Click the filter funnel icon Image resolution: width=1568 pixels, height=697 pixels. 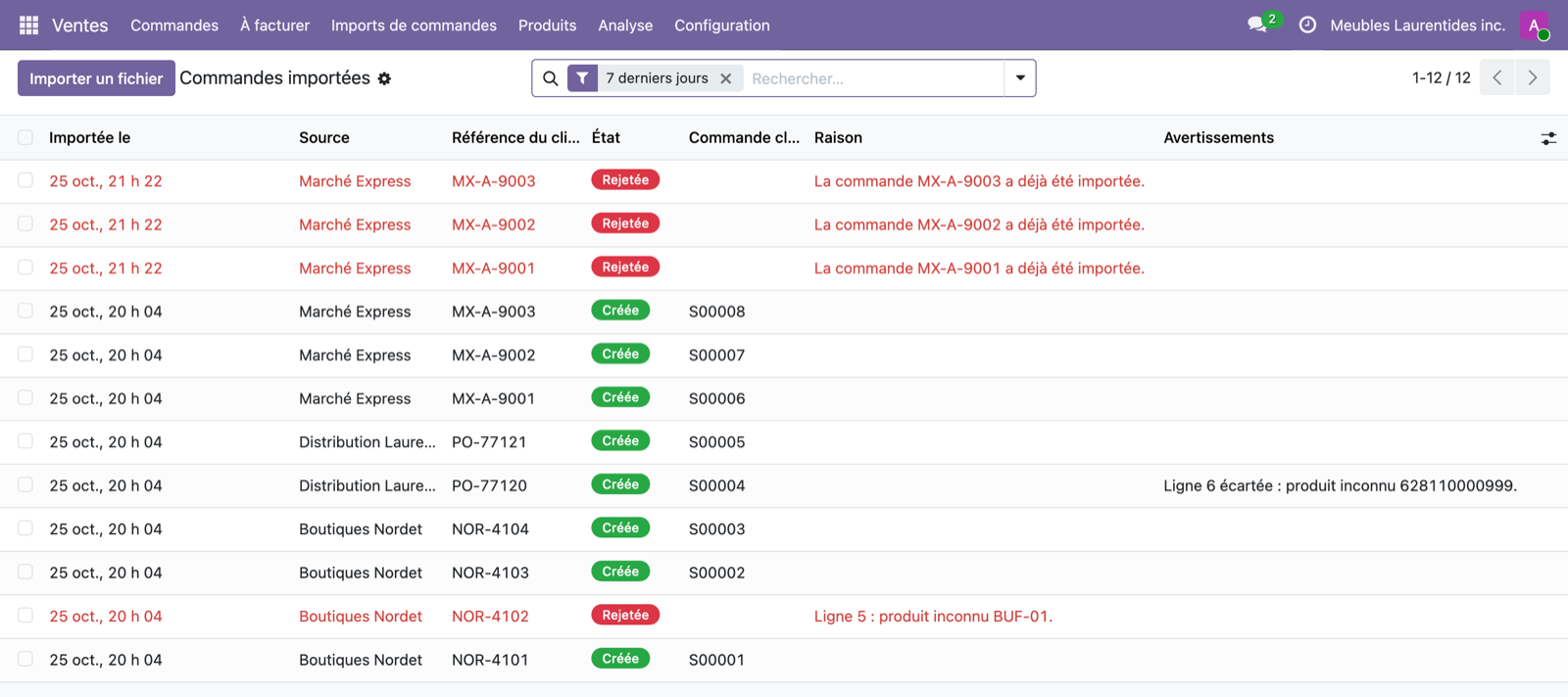(x=582, y=78)
